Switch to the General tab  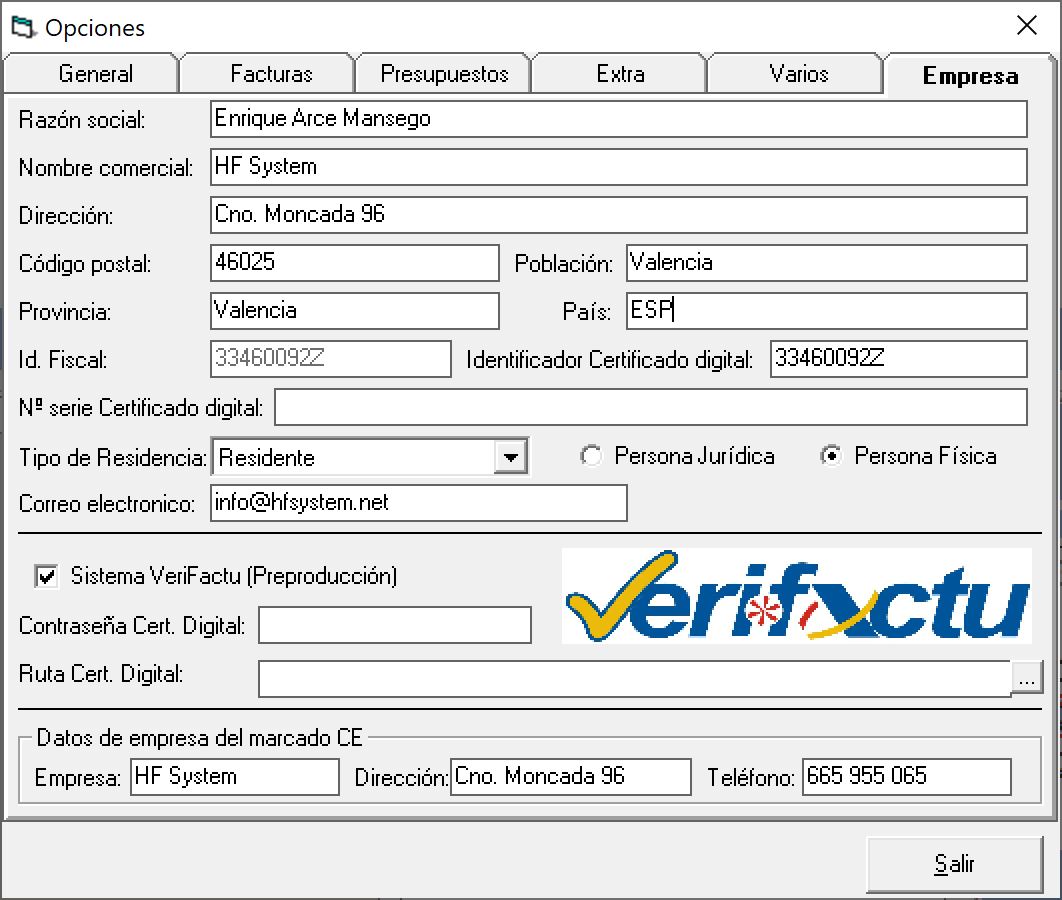[95, 74]
